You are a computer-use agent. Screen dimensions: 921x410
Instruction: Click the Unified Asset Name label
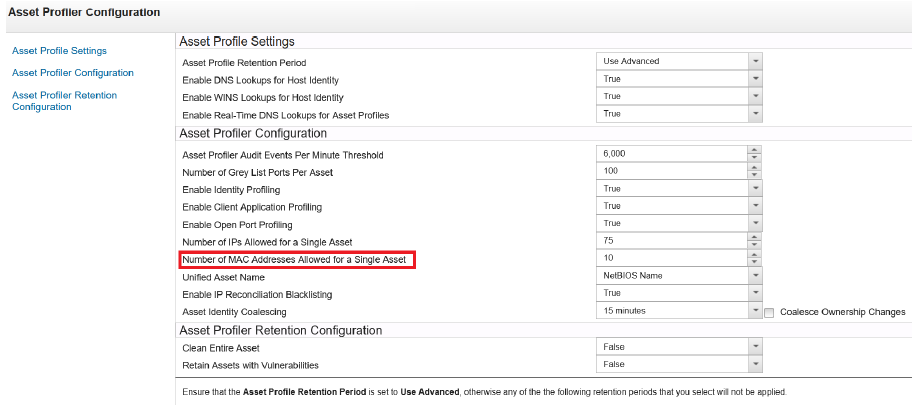224,277
